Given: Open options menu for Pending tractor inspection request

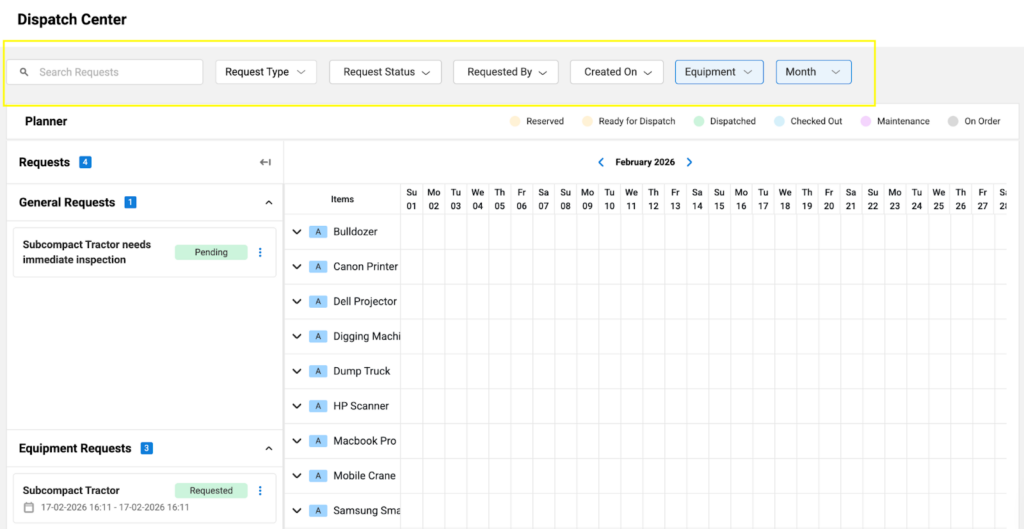Looking at the screenshot, I should pos(260,253).
